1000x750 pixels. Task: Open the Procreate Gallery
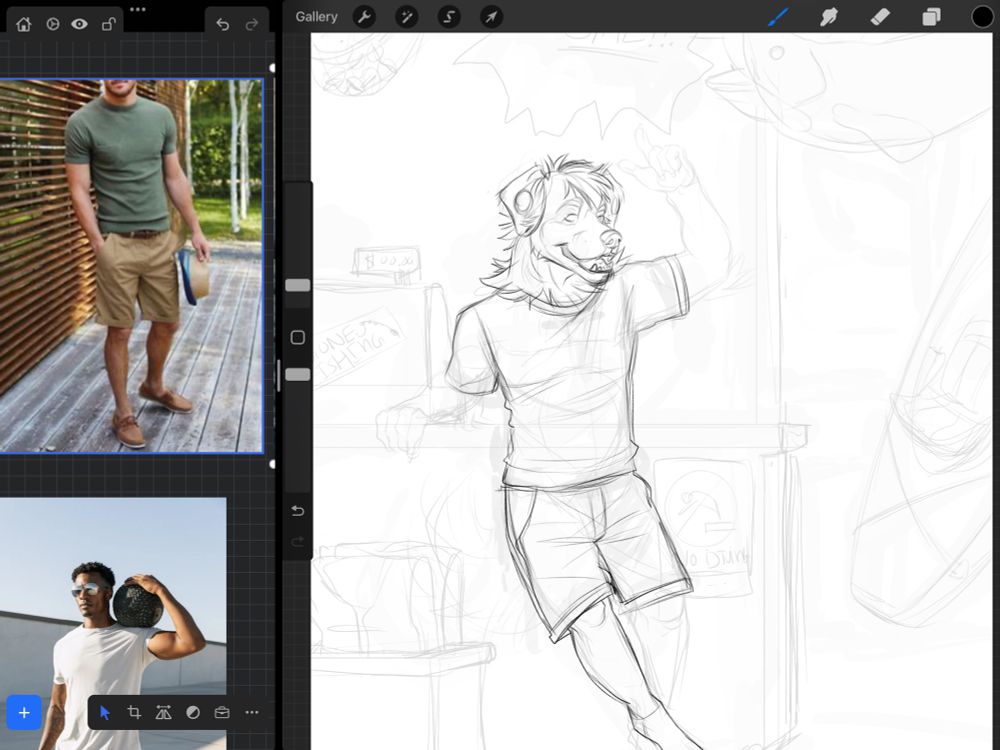tap(316, 17)
